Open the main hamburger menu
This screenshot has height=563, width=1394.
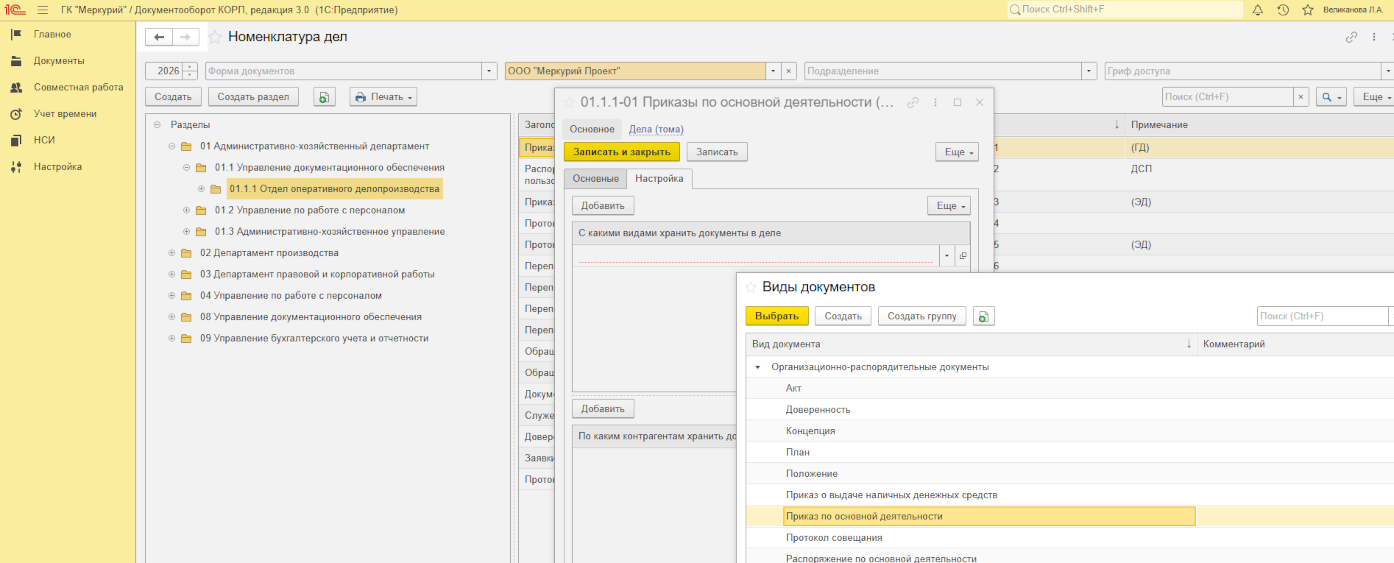(x=43, y=10)
